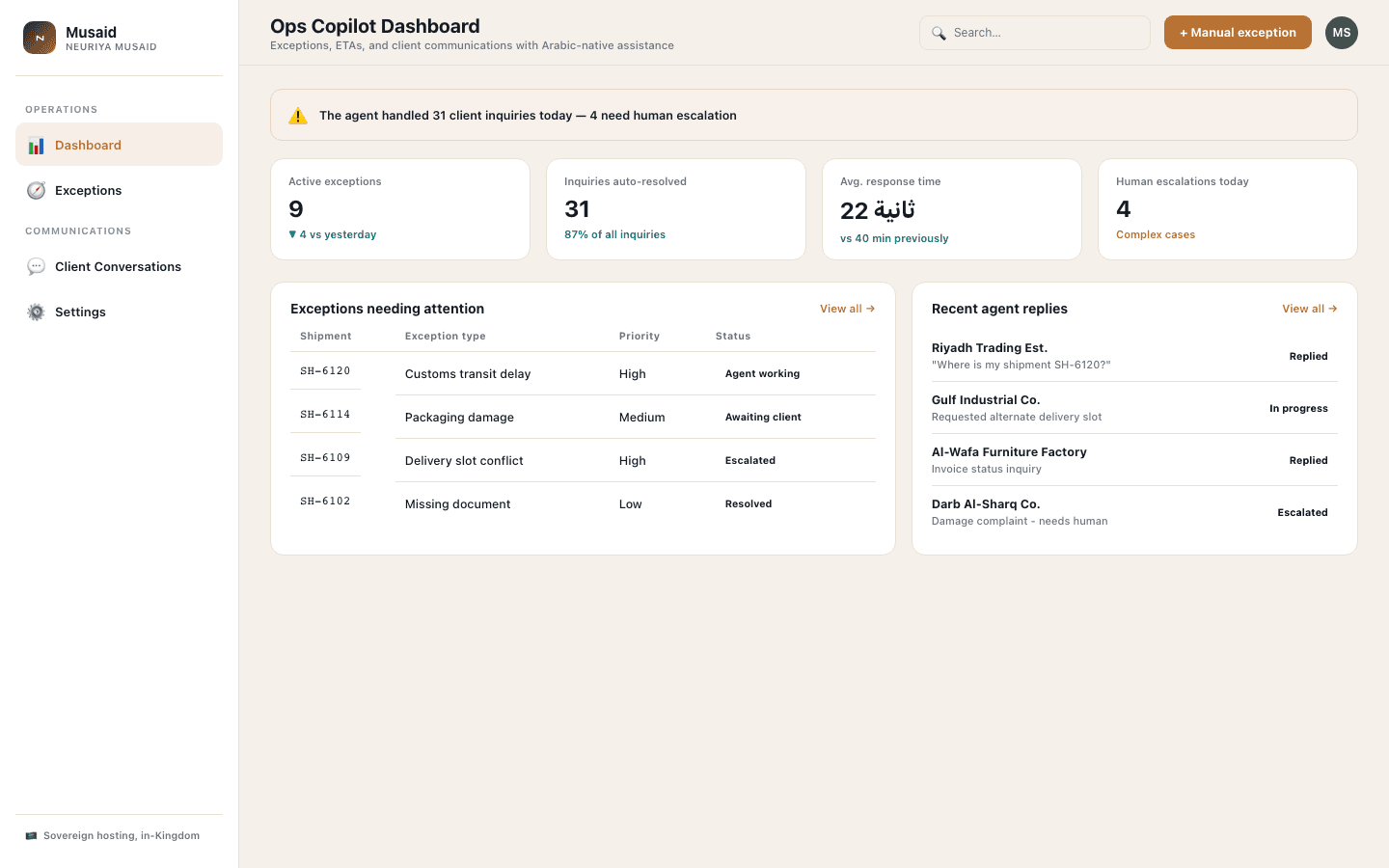Click the search magnifier icon
Viewport: 1389px width, 868px height.
(939, 33)
